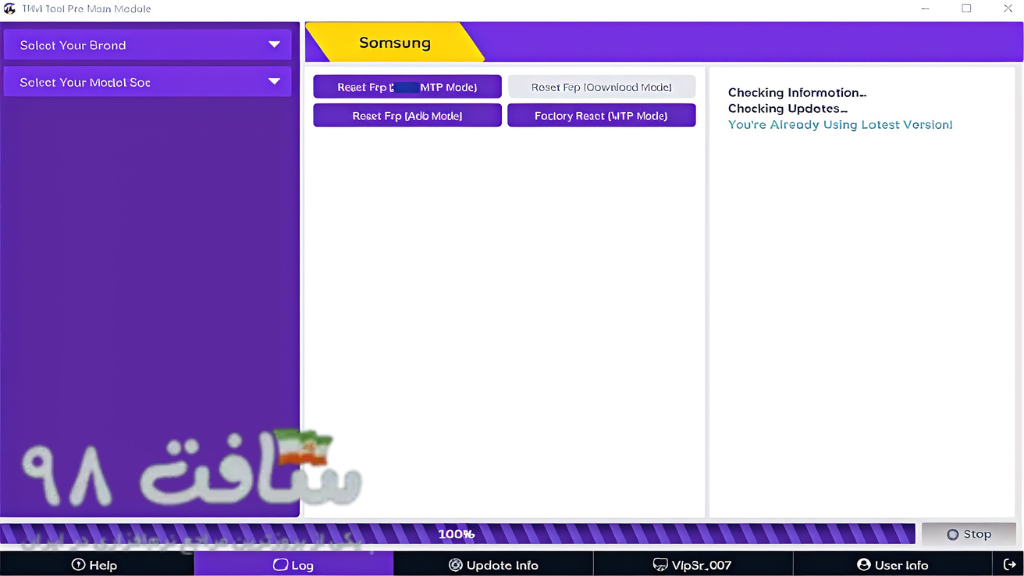1024x576 pixels.
Task: Click the 100% progress bar
Action: [457, 534]
